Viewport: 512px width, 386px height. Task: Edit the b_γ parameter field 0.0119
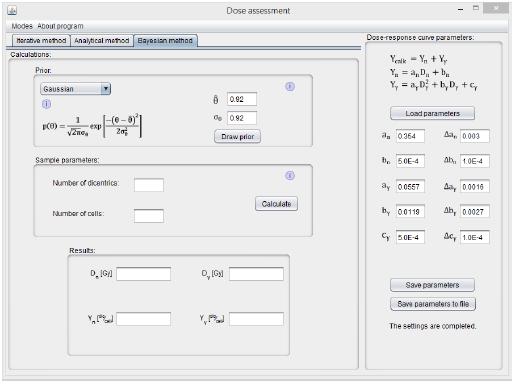[410, 212]
